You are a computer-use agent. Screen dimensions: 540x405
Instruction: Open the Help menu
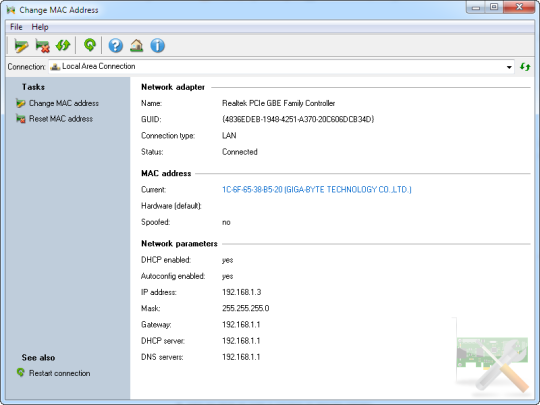[x=40, y=27]
